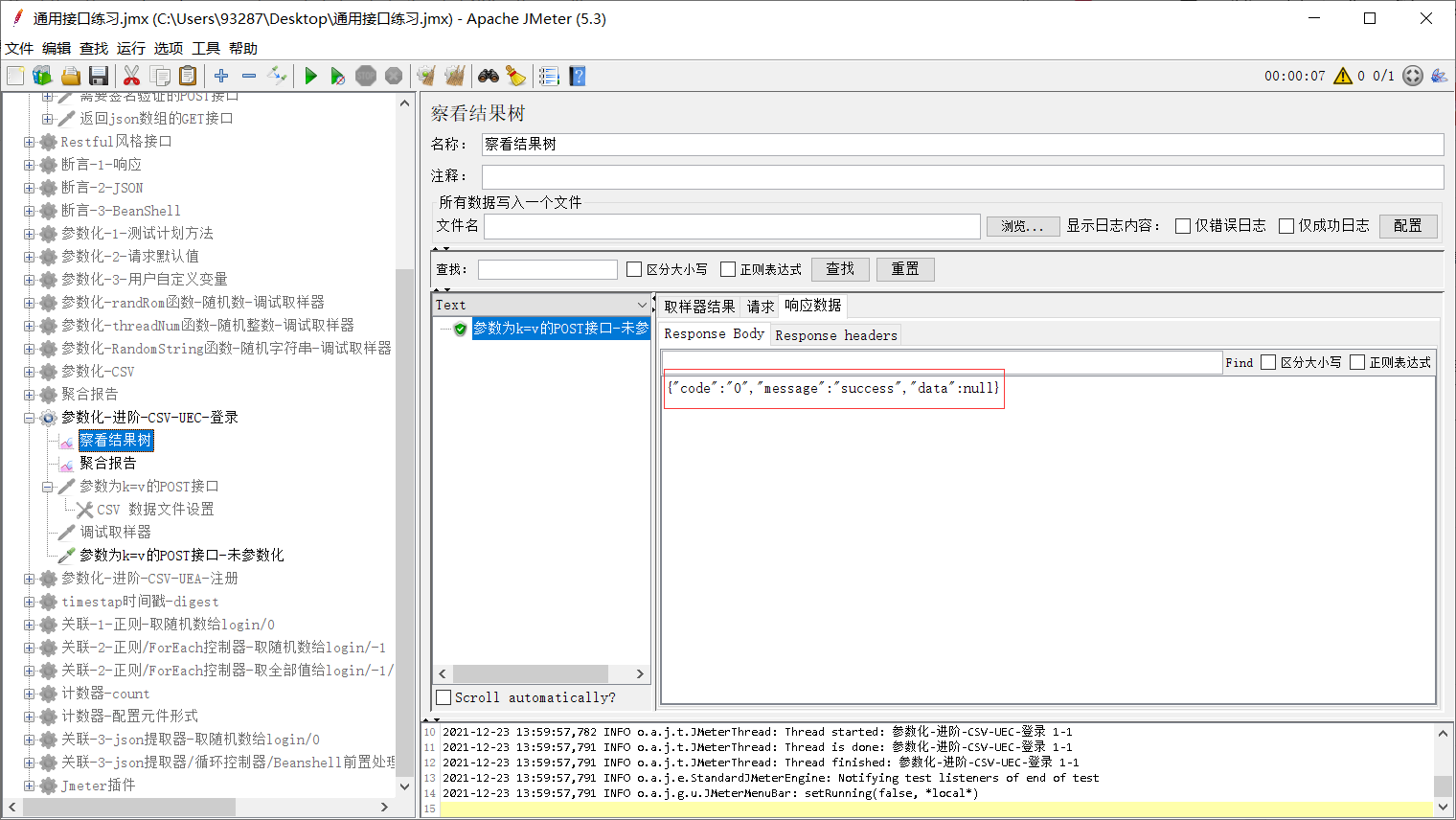Click the 查找 search button
The height and width of the screenshot is (820, 1456).
[840, 269]
